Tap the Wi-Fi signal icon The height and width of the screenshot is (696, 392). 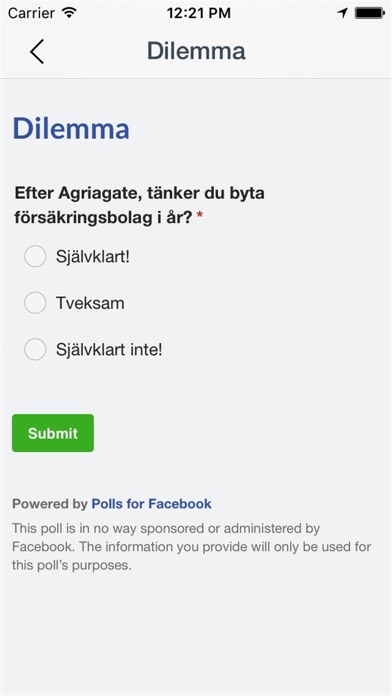click(69, 13)
